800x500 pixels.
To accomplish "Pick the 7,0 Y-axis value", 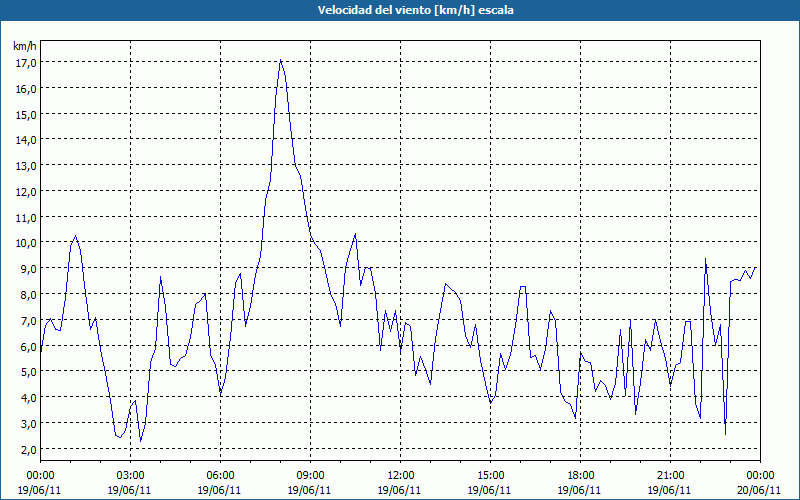I will pyautogui.click(x=28, y=320).
